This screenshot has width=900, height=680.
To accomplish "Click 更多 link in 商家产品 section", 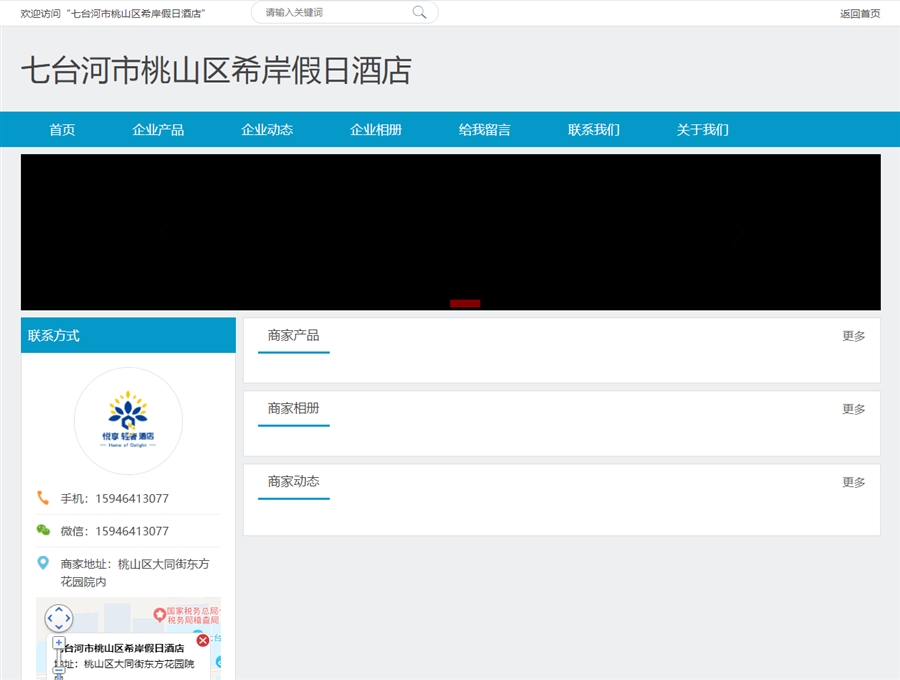I will [x=853, y=336].
